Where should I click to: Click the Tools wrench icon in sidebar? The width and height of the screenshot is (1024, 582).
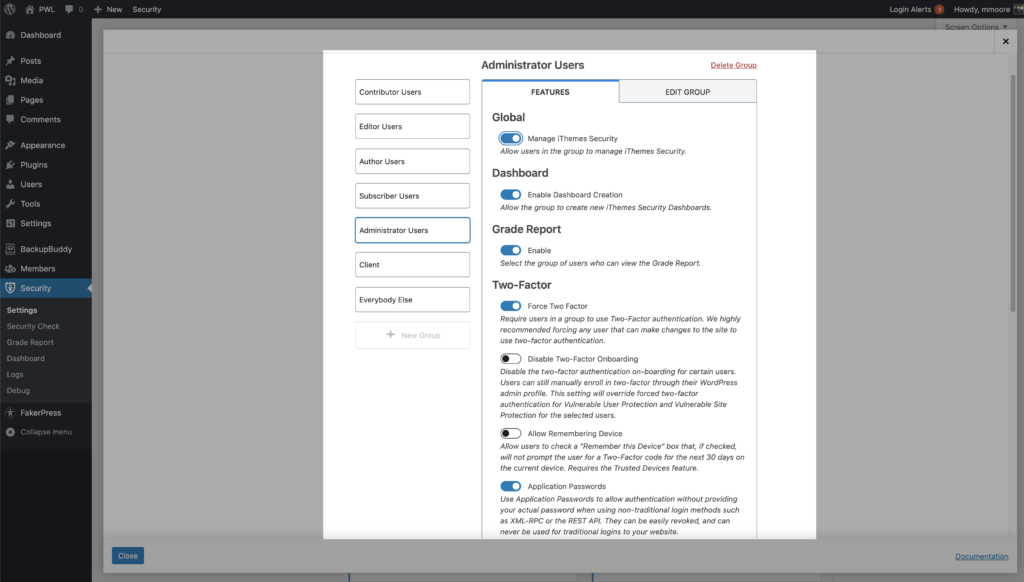[10, 204]
